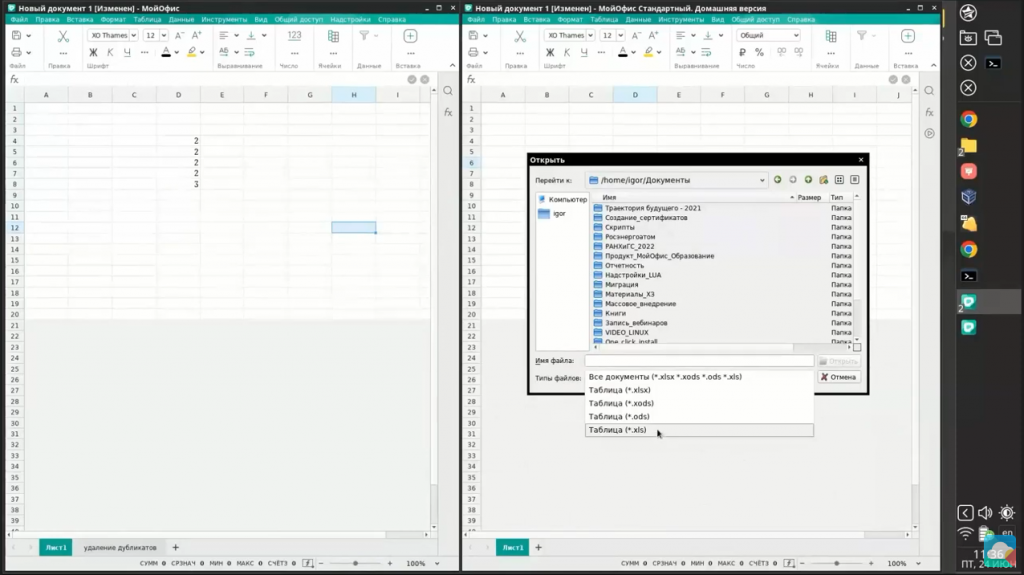
Task: Open highlight color arrow in right window
Action: click(x=659, y=52)
